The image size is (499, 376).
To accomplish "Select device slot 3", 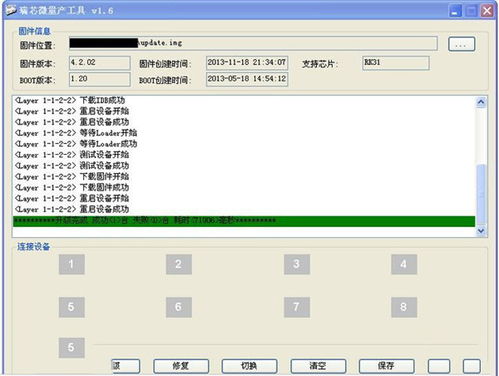I will coord(297,264).
